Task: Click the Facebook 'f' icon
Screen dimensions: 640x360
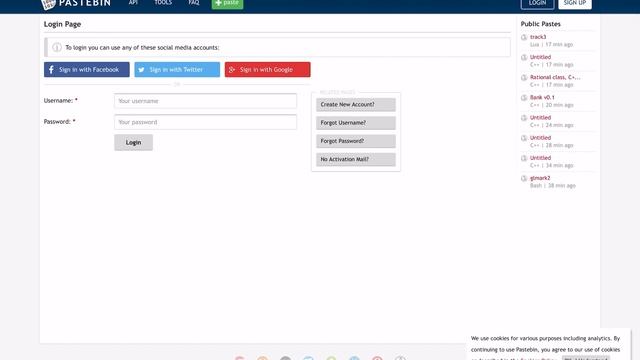Action: [51, 70]
